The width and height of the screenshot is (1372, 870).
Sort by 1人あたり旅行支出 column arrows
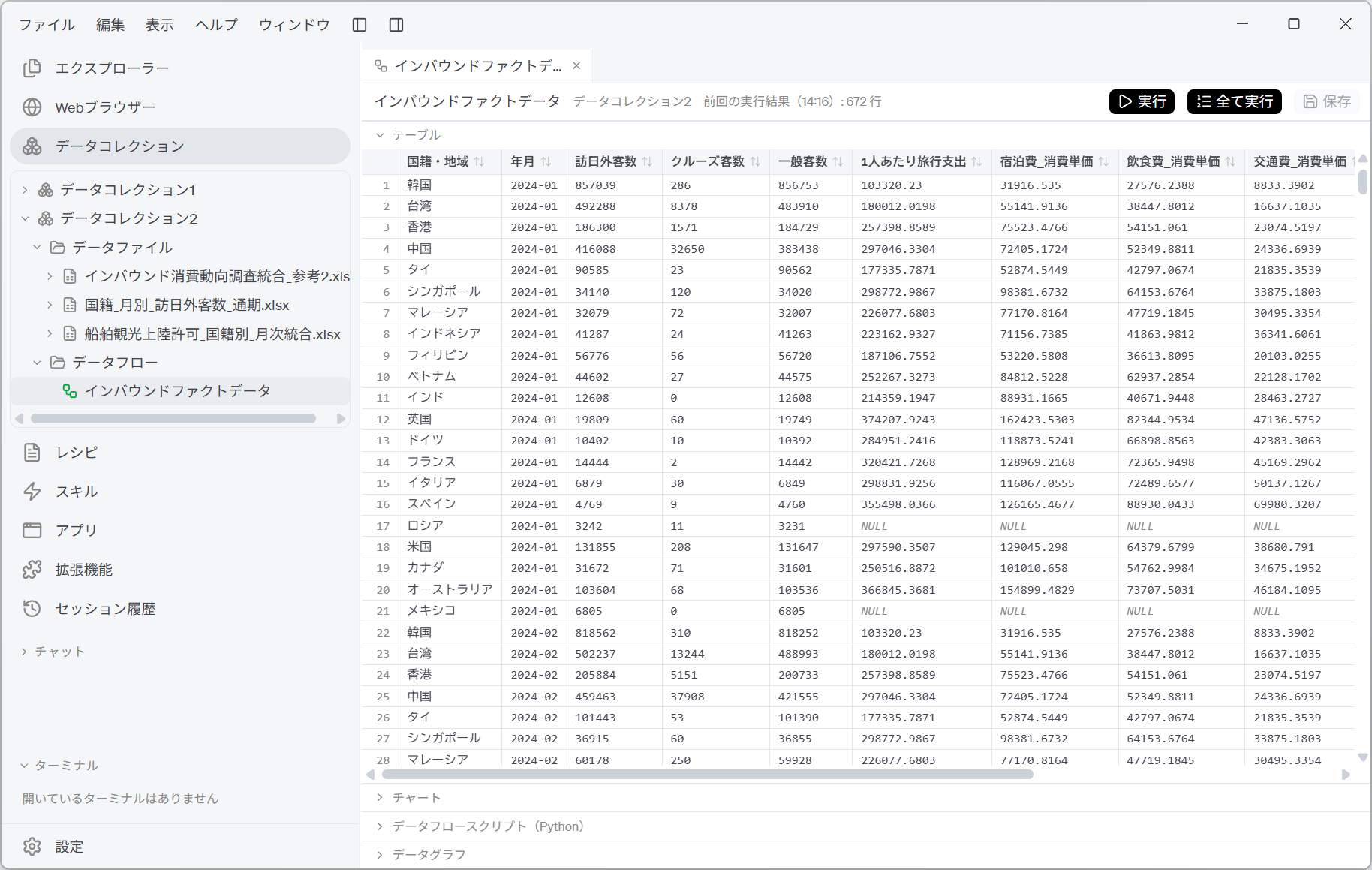(976, 162)
